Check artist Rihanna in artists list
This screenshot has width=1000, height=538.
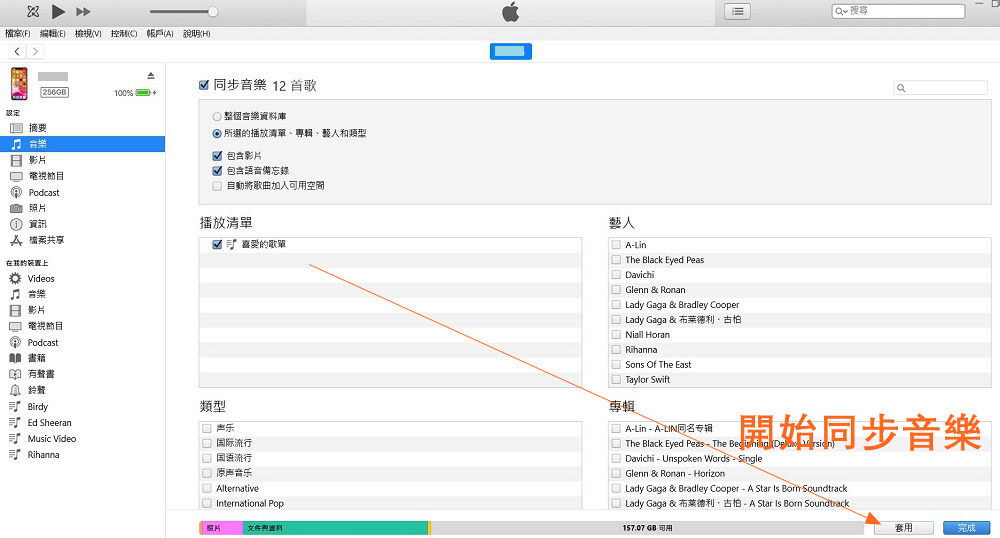point(616,349)
